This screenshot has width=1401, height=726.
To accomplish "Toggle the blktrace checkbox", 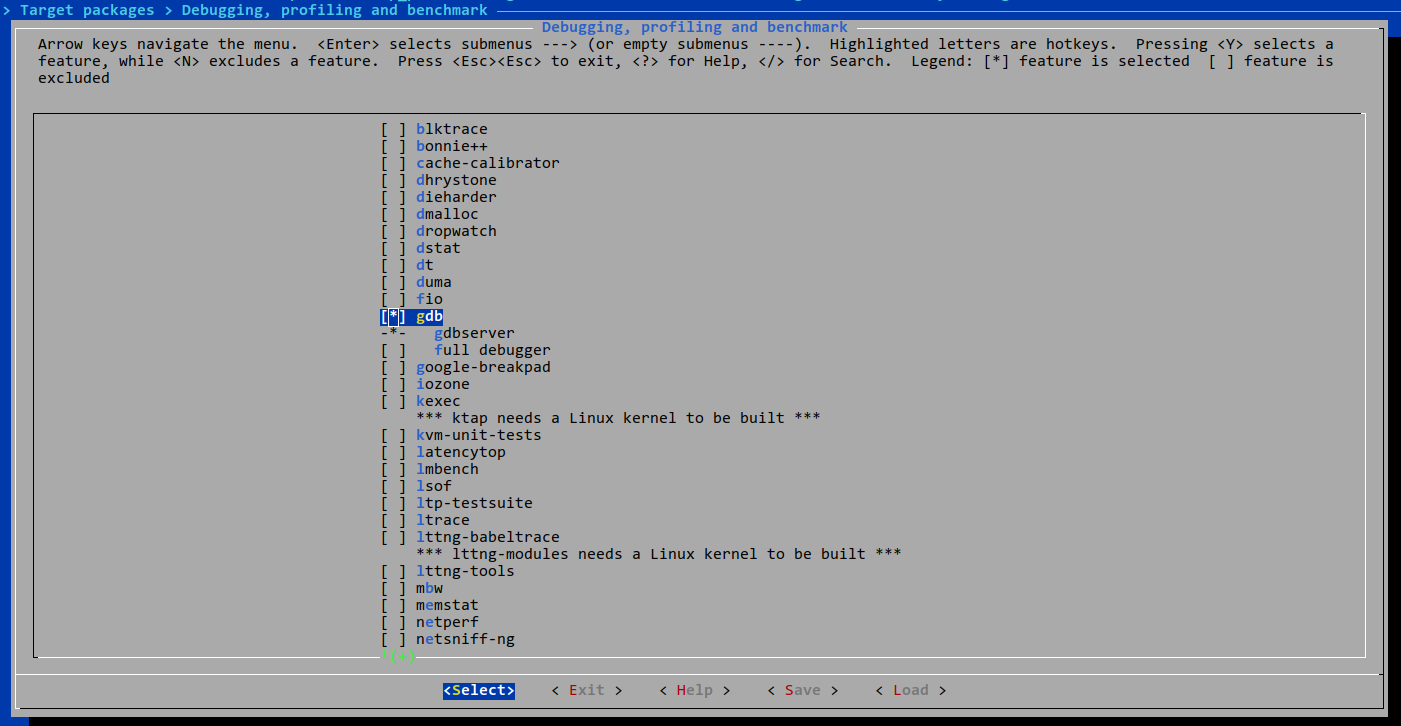I will click(393, 129).
